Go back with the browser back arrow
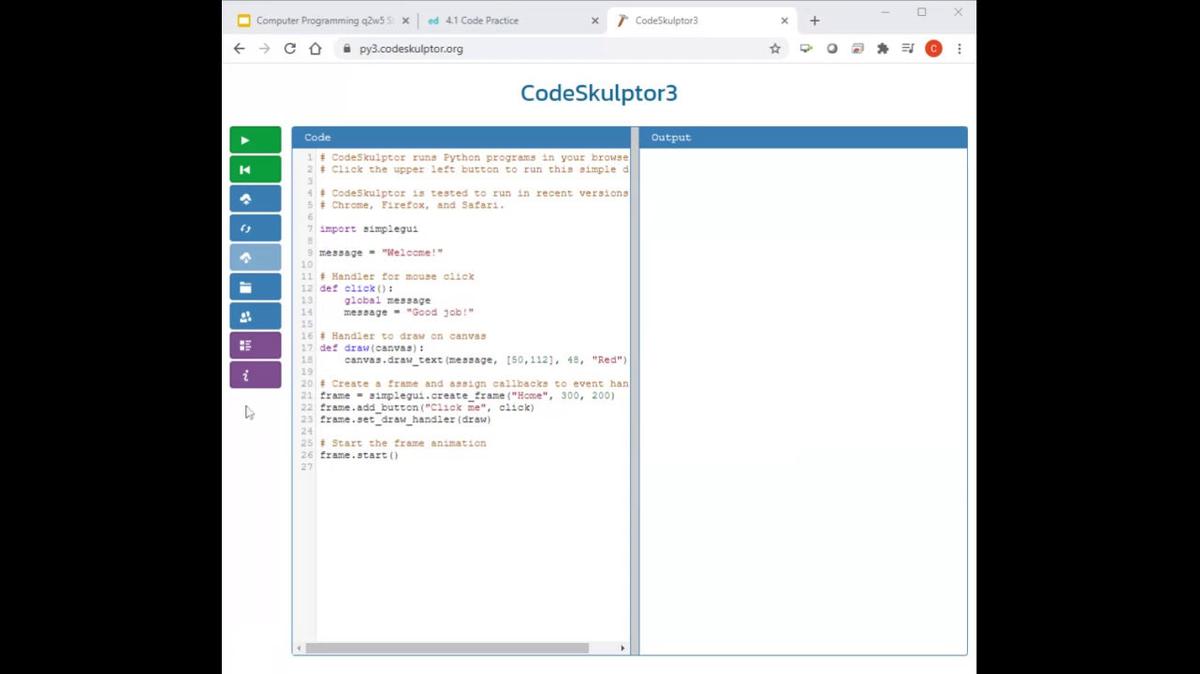The width and height of the screenshot is (1200, 674). coord(239,48)
